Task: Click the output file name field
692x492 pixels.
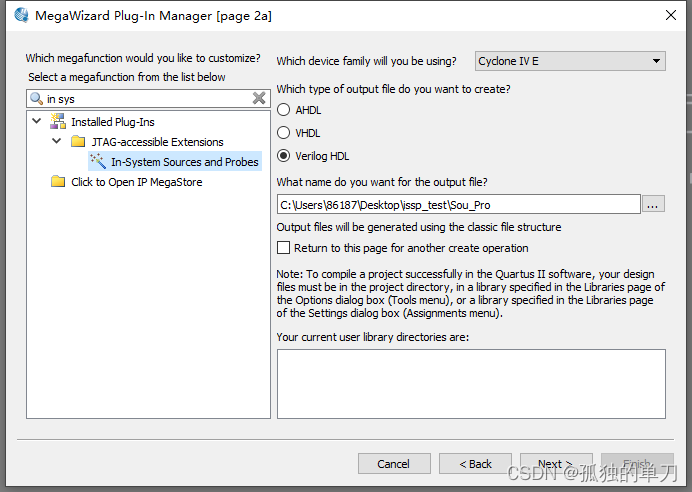Action: (x=459, y=204)
